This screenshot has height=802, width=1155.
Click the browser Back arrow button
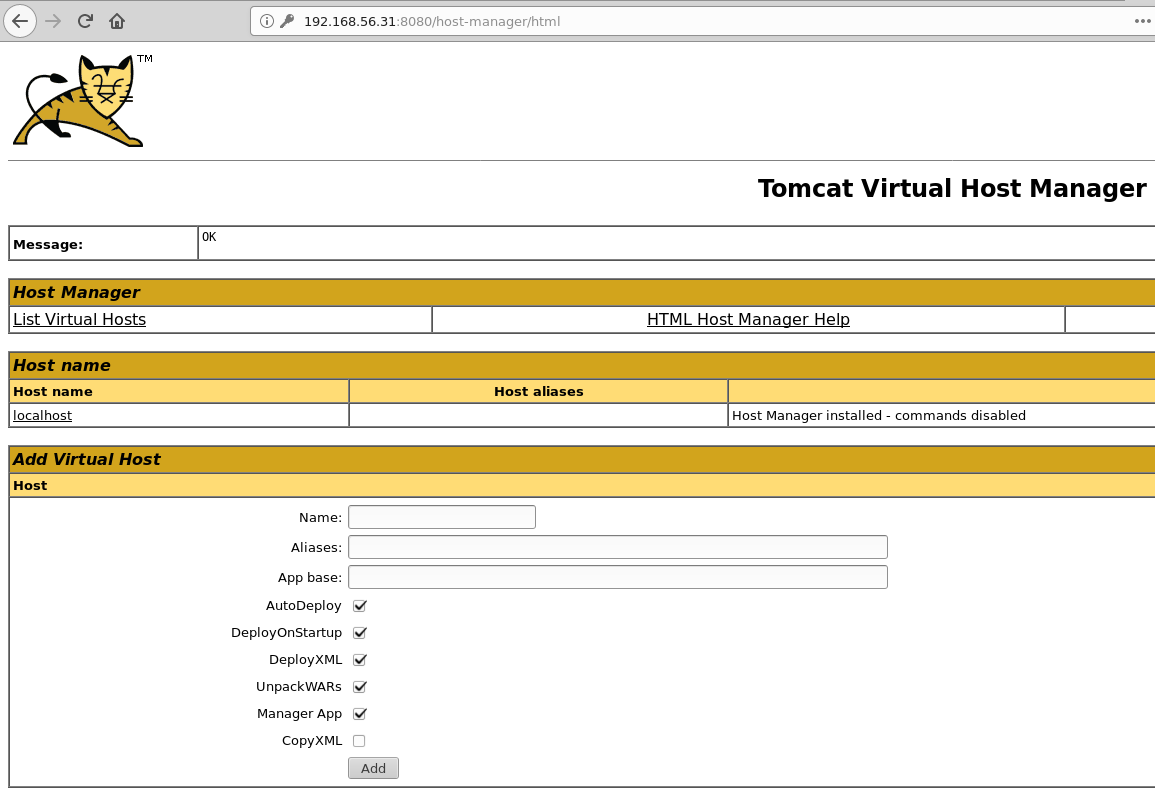click(x=20, y=21)
